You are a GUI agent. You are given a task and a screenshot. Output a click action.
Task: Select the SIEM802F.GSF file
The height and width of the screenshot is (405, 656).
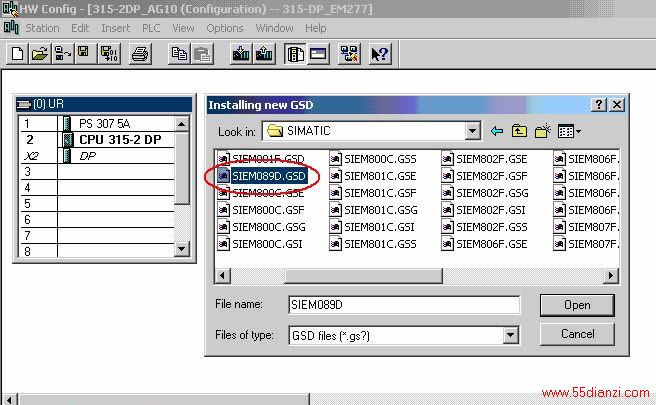pos(485,176)
